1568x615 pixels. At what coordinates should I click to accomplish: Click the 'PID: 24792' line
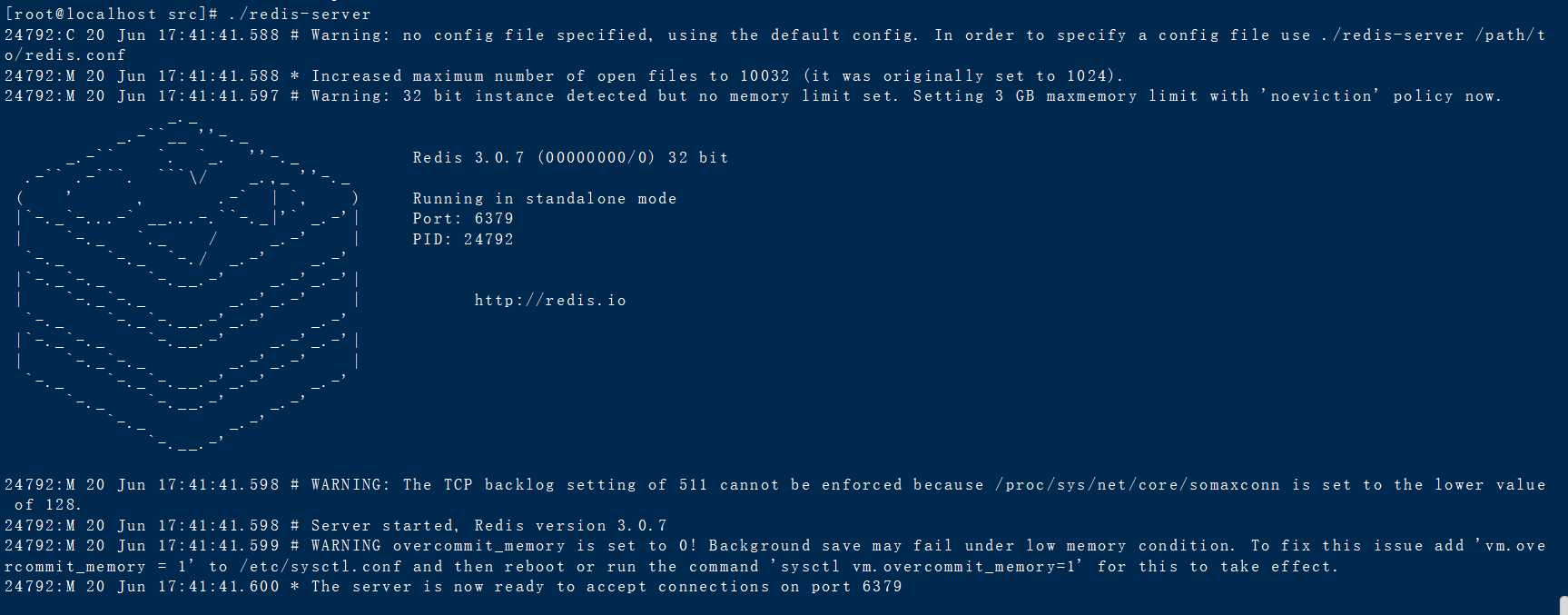tap(463, 239)
